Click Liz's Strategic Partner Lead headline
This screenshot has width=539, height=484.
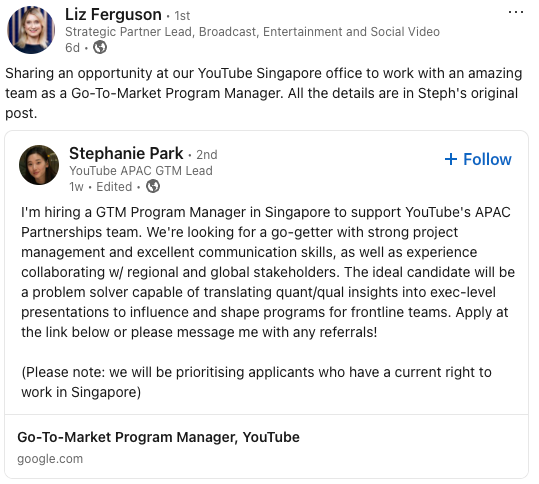(253, 32)
